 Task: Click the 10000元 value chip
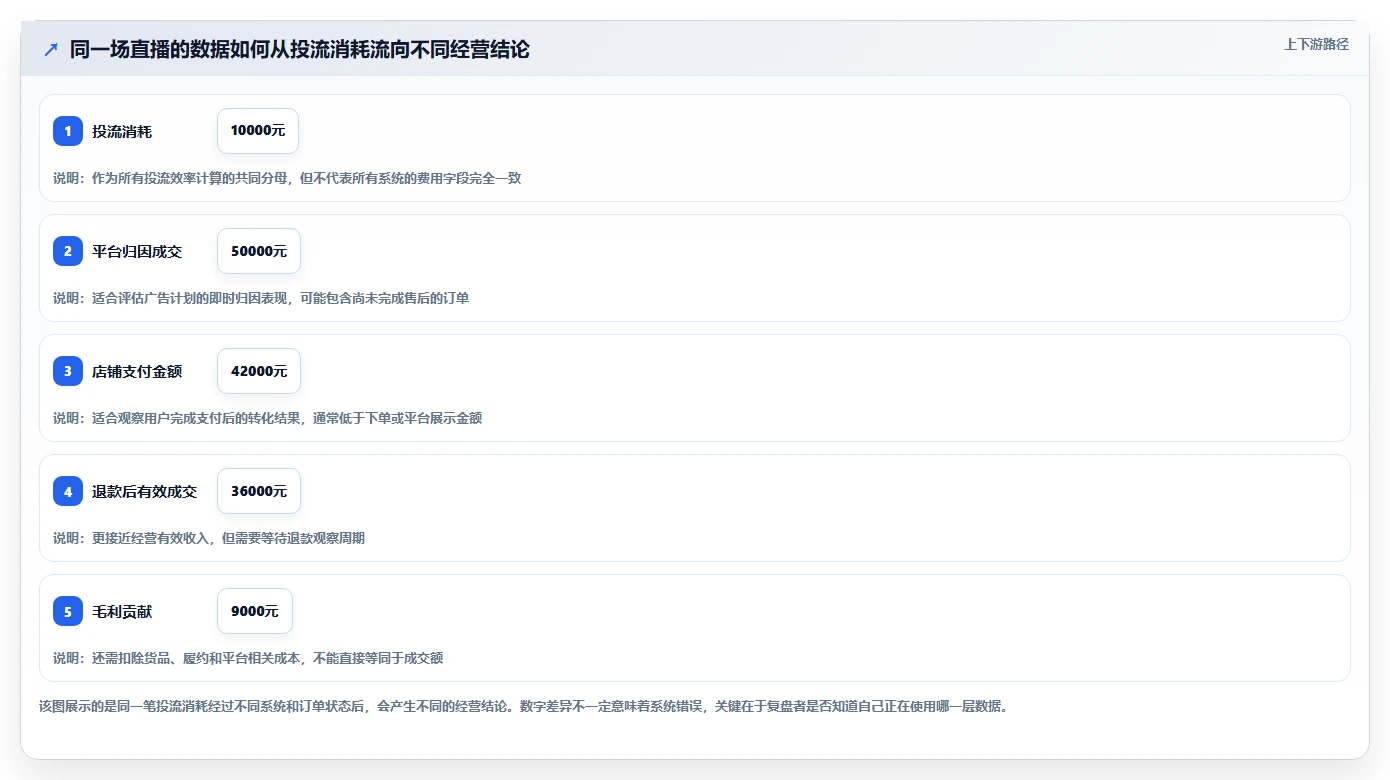tap(258, 131)
